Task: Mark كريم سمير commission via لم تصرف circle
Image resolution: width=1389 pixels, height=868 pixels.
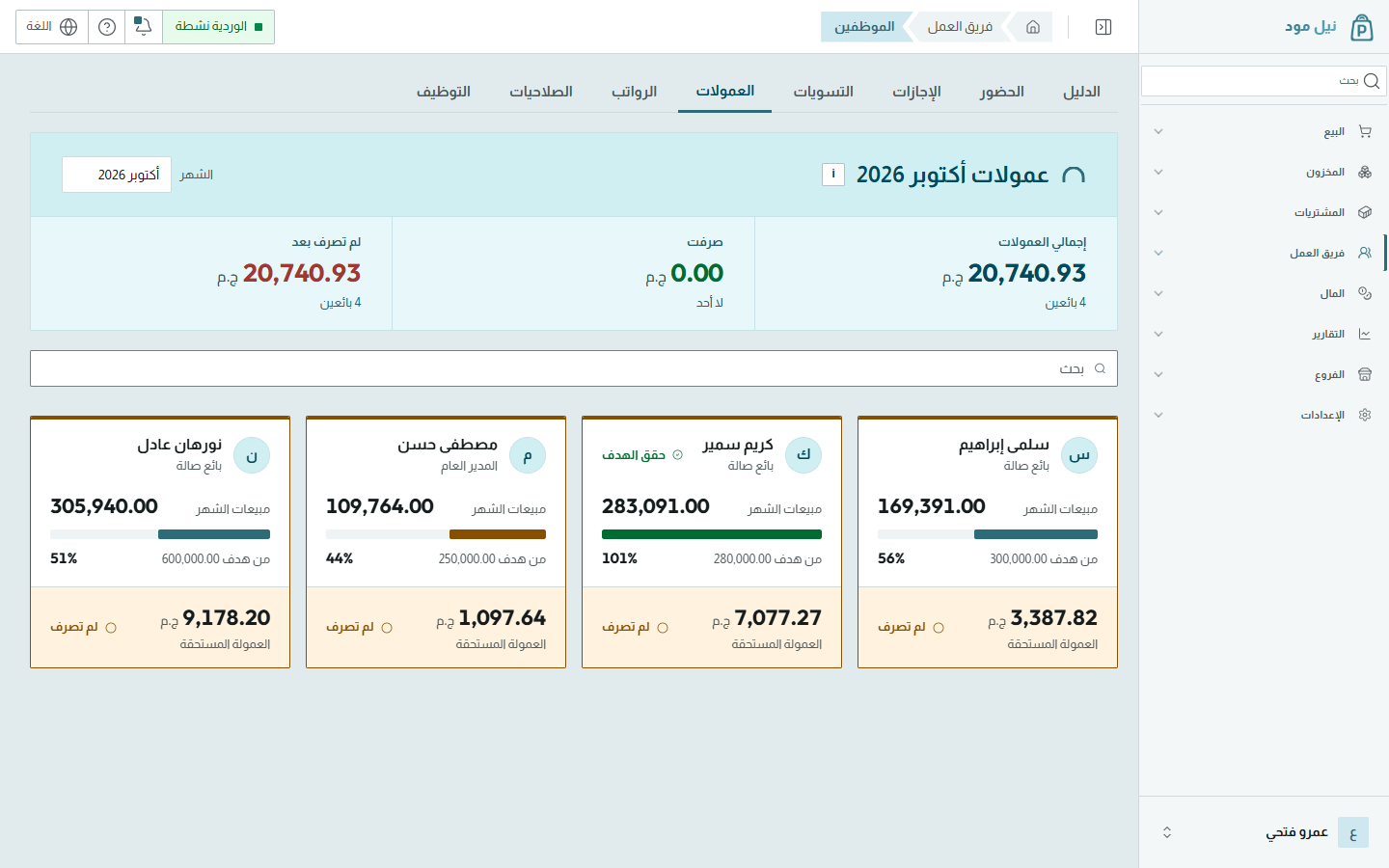Action: coord(663,628)
